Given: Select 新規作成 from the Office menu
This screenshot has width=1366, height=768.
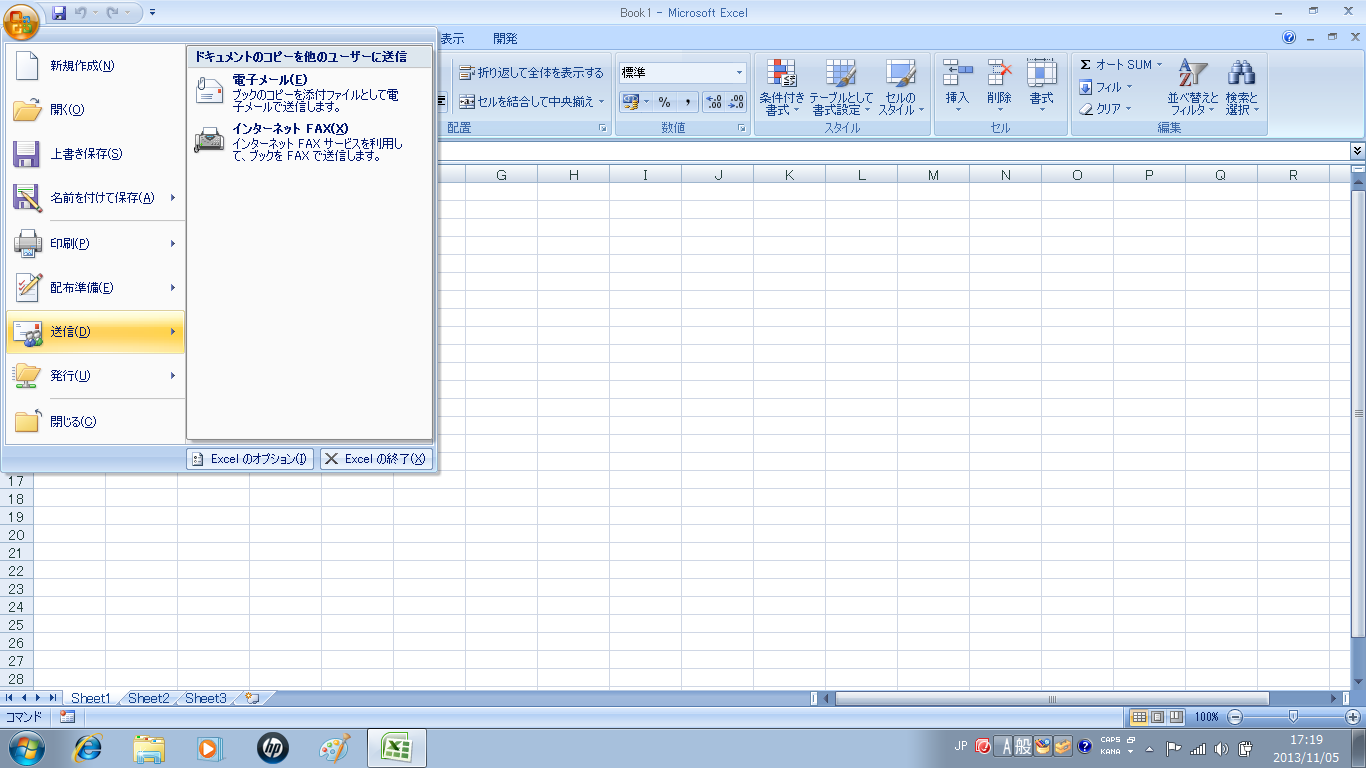Looking at the screenshot, I should (82, 66).
